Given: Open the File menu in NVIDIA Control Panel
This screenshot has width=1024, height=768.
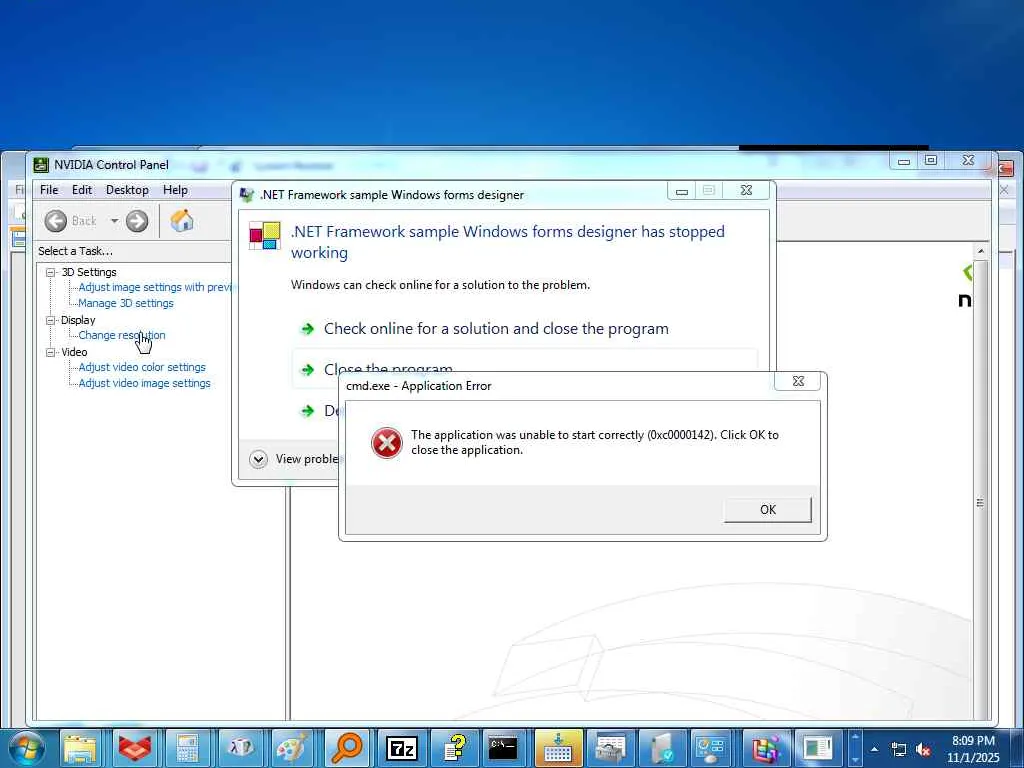Looking at the screenshot, I should [x=49, y=190].
